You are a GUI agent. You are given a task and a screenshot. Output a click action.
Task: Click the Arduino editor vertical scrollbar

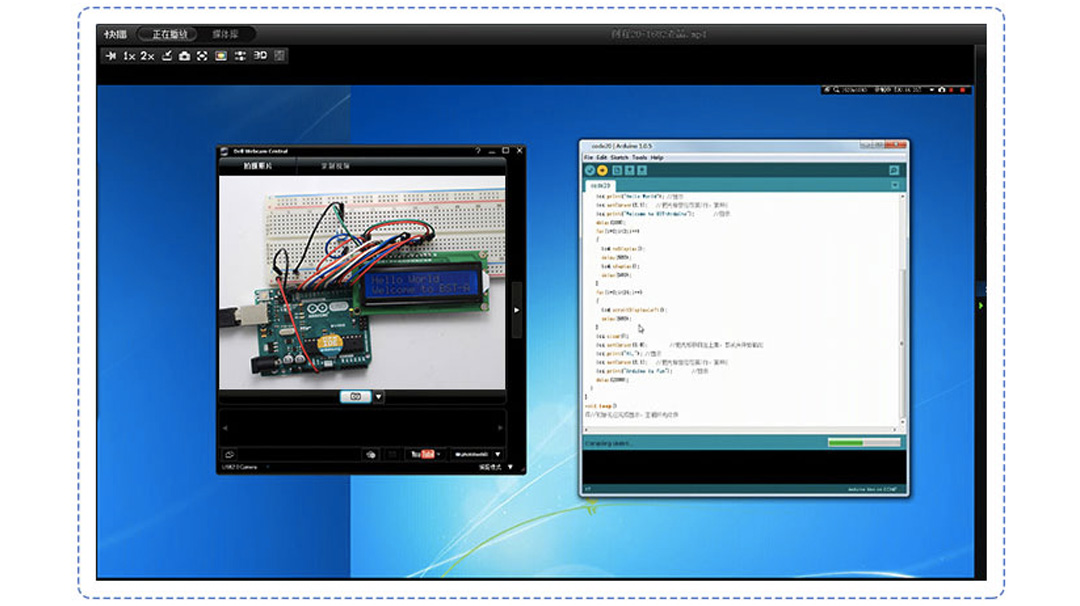point(902,310)
